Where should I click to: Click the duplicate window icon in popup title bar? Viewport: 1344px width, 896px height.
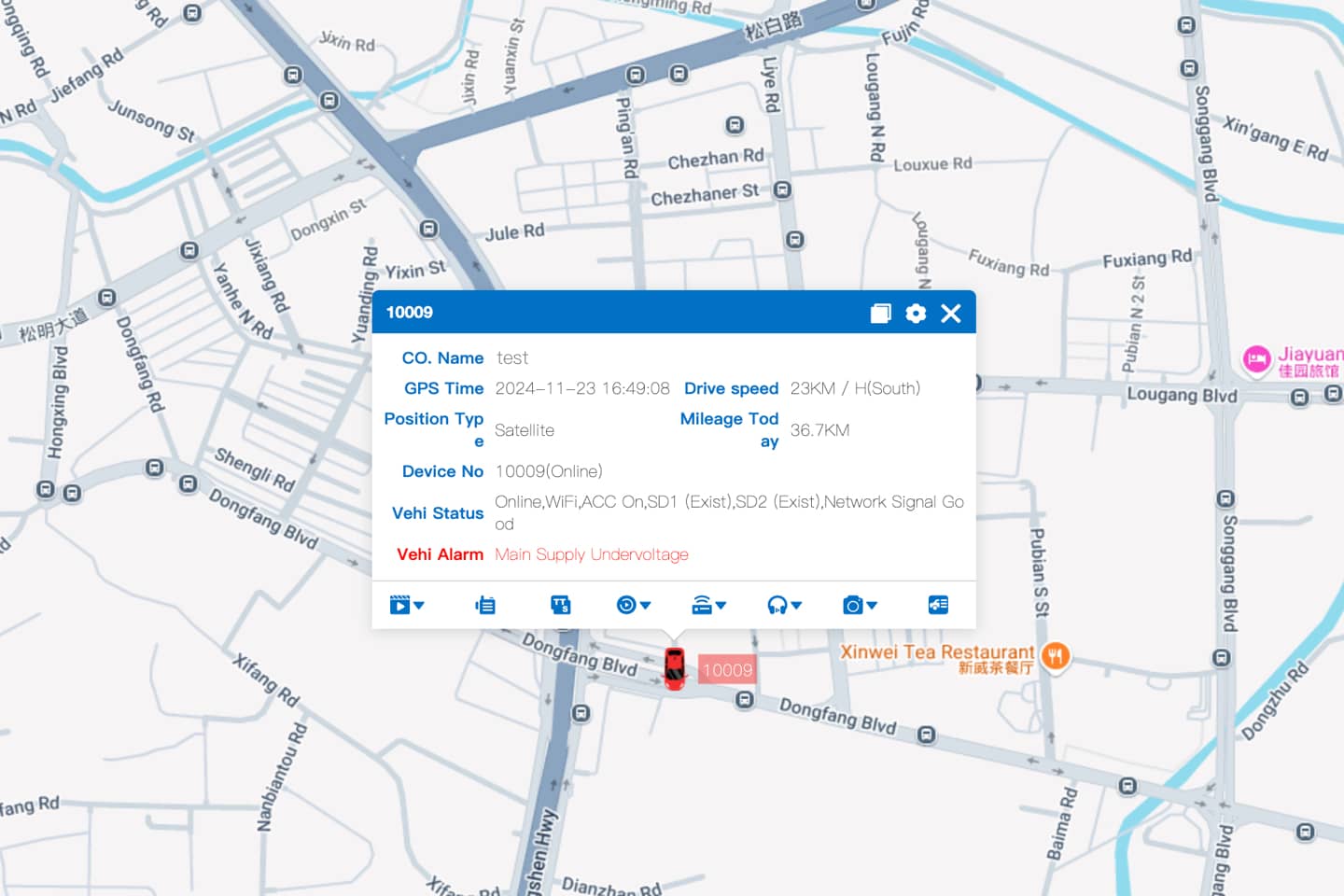pyautogui.click(x=880, y=314)
